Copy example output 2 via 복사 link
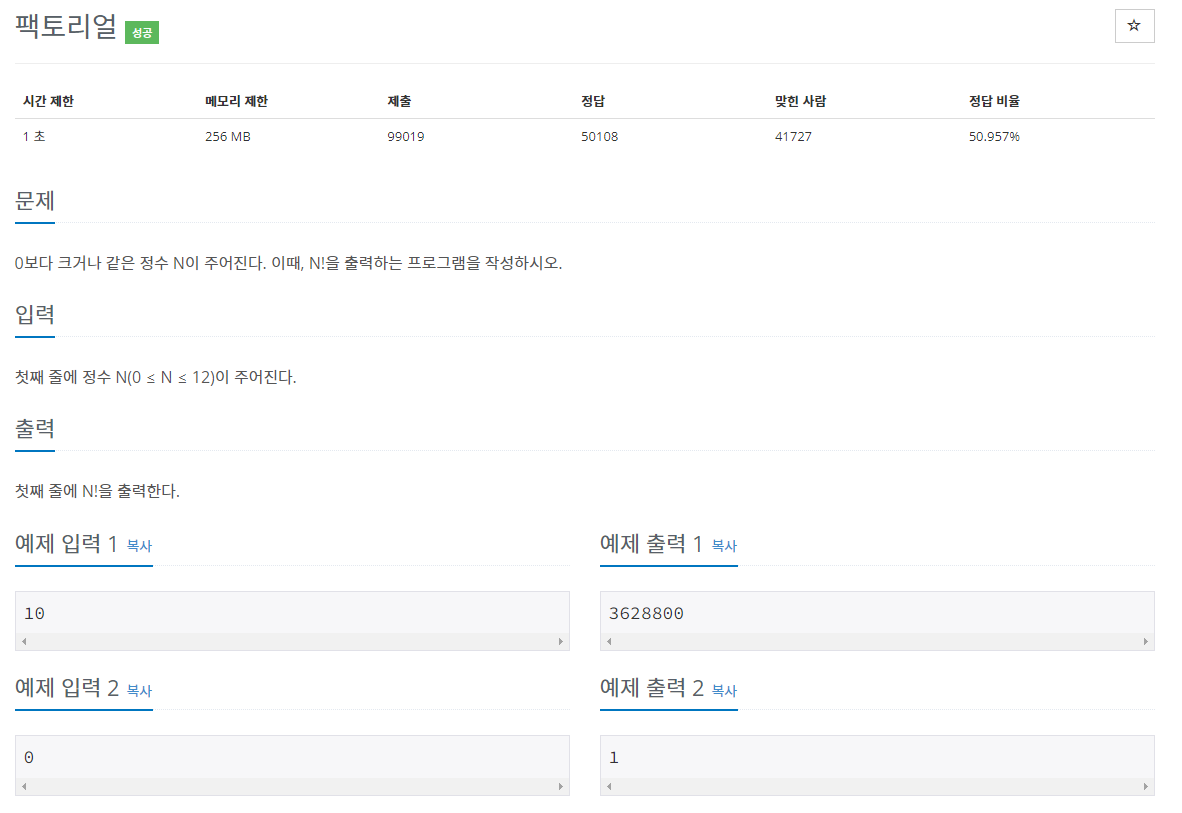The image size is (1182, 813). [724, 690]
